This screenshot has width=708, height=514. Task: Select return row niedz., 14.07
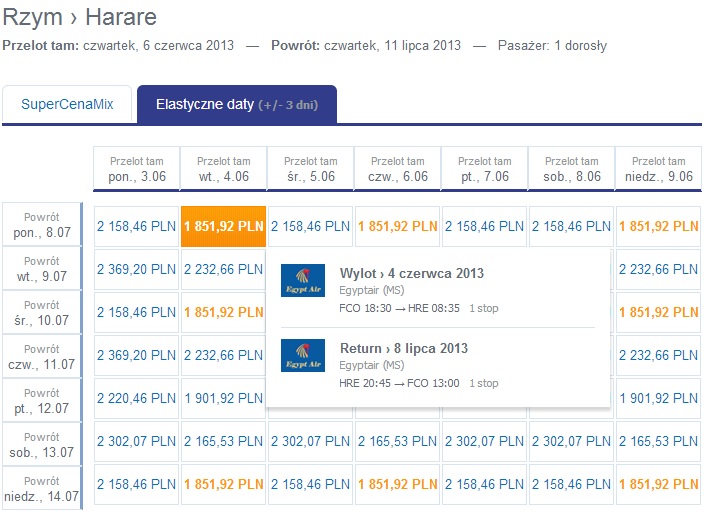(x=42, y=489)
